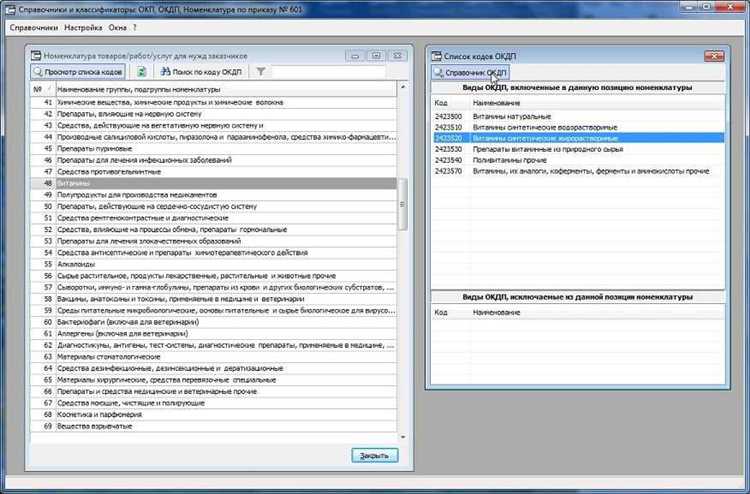This screenshot has width=750, height=494.
Task: Click the green Excel export icon
Action: [x=141, y=72]
